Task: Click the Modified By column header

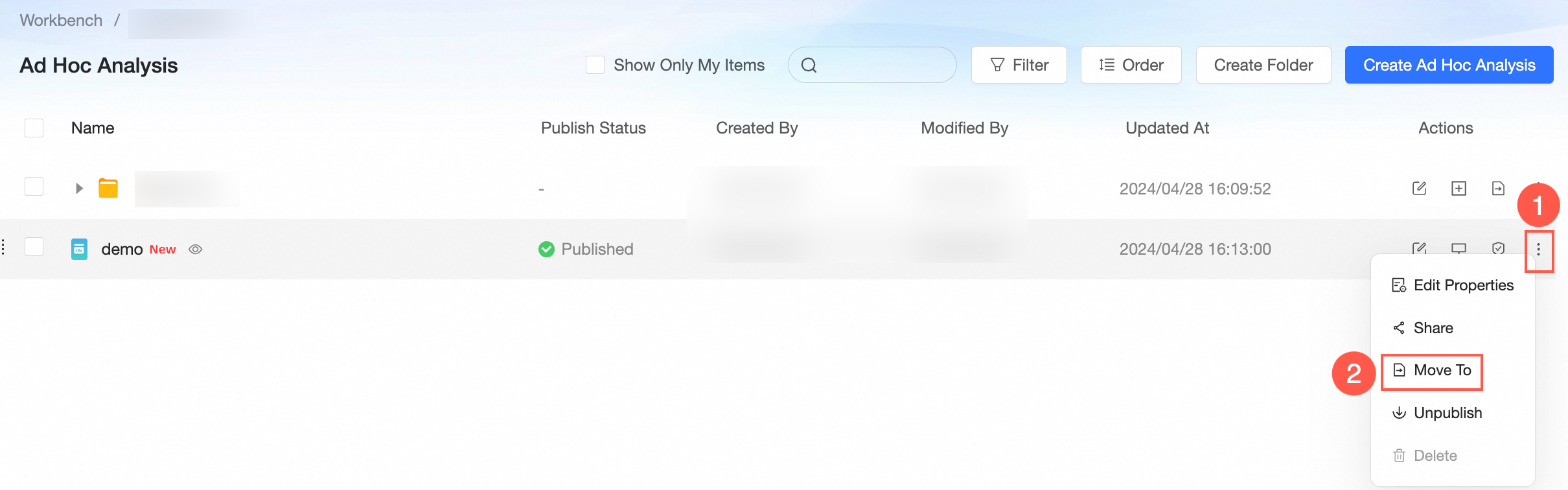Action: point(965,128)
